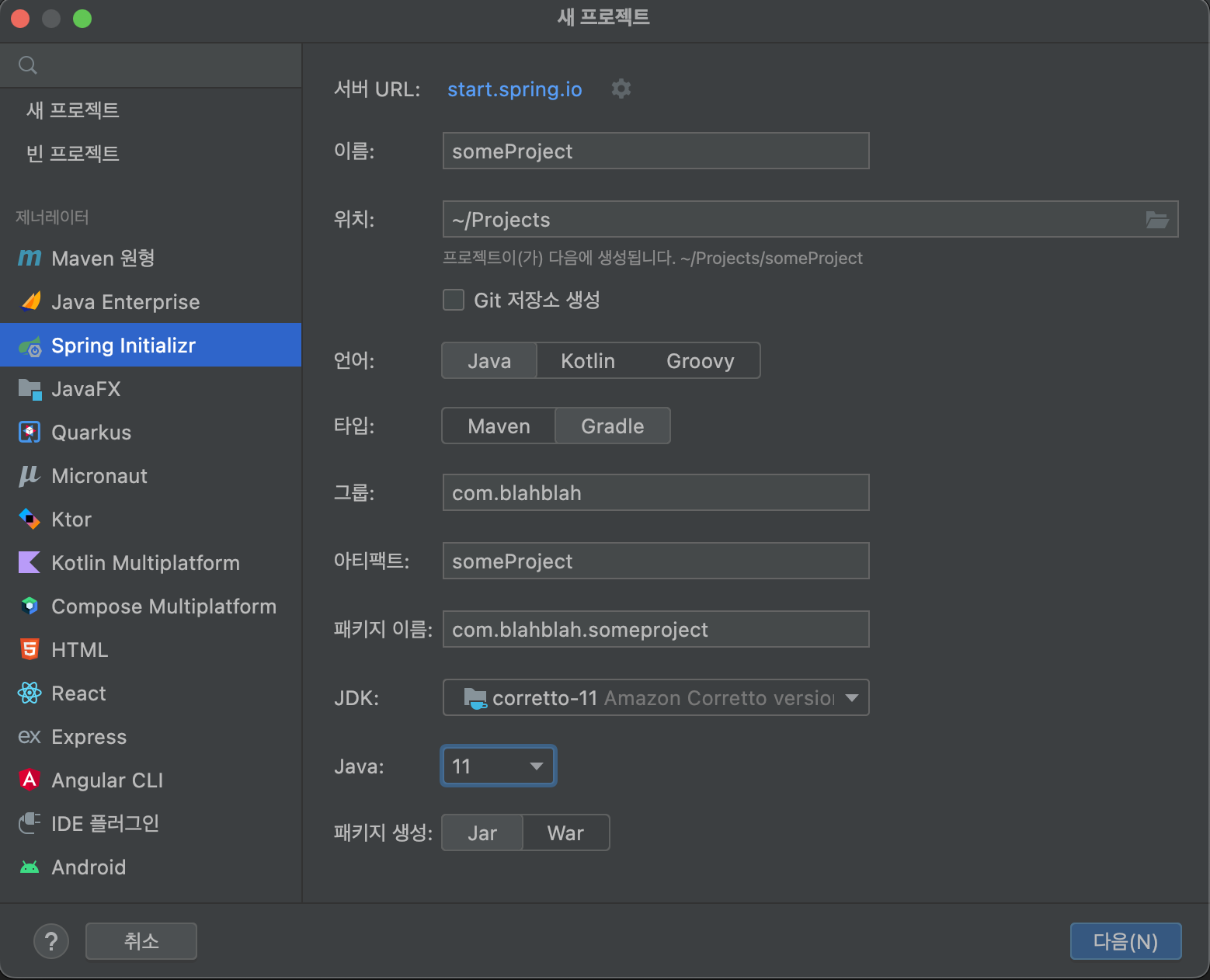Image resolution: width=1210 pixels, height=980 pixels.
Task: Click the Java Enterprise generator icon
Action: click(x=30, y=301)
